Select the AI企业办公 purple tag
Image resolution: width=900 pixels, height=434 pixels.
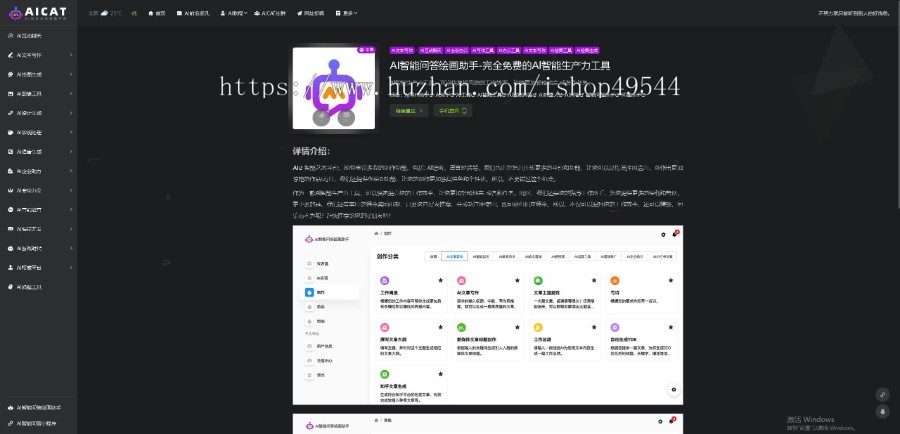(456, 51)
